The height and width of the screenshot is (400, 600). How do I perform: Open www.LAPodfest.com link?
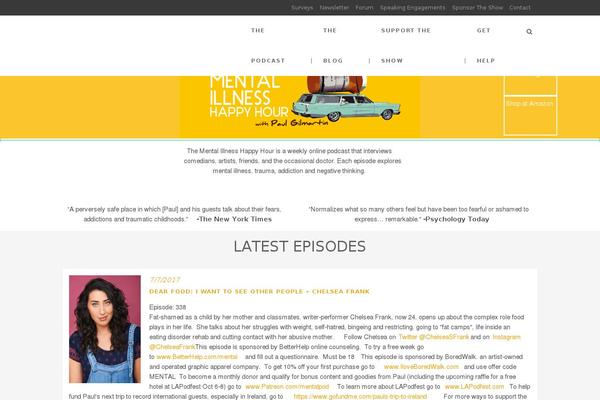[474, 387]
